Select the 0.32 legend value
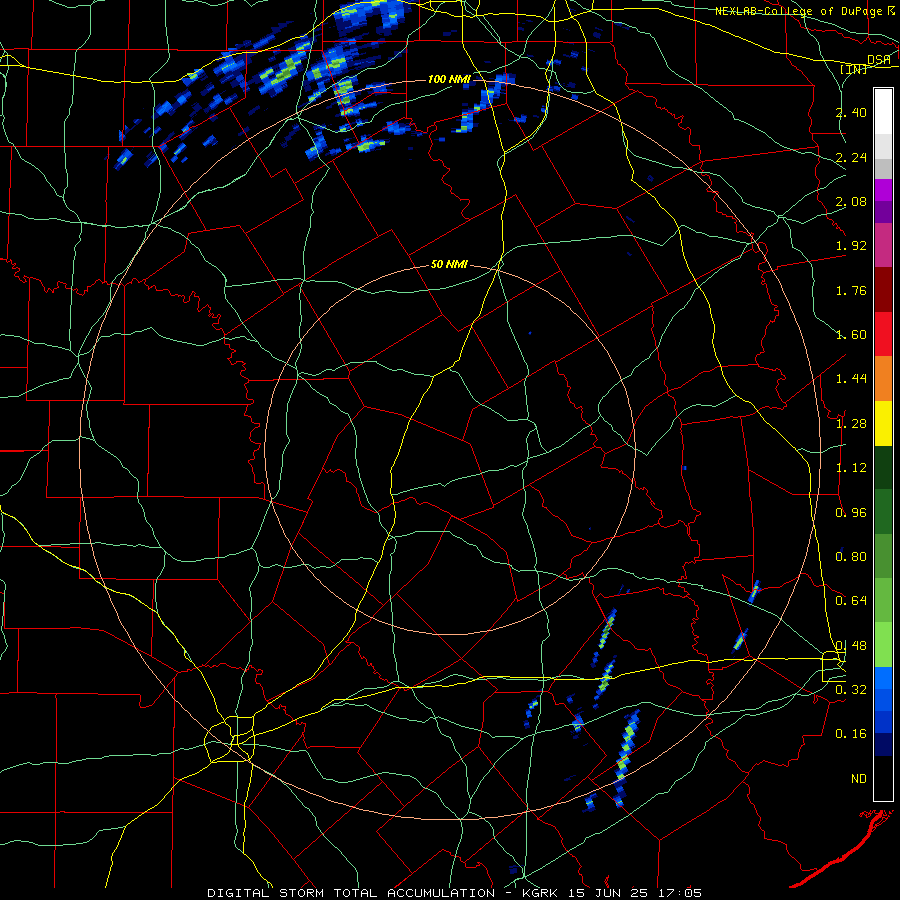Viewport: 900px width, 900px height. [851, 690]
